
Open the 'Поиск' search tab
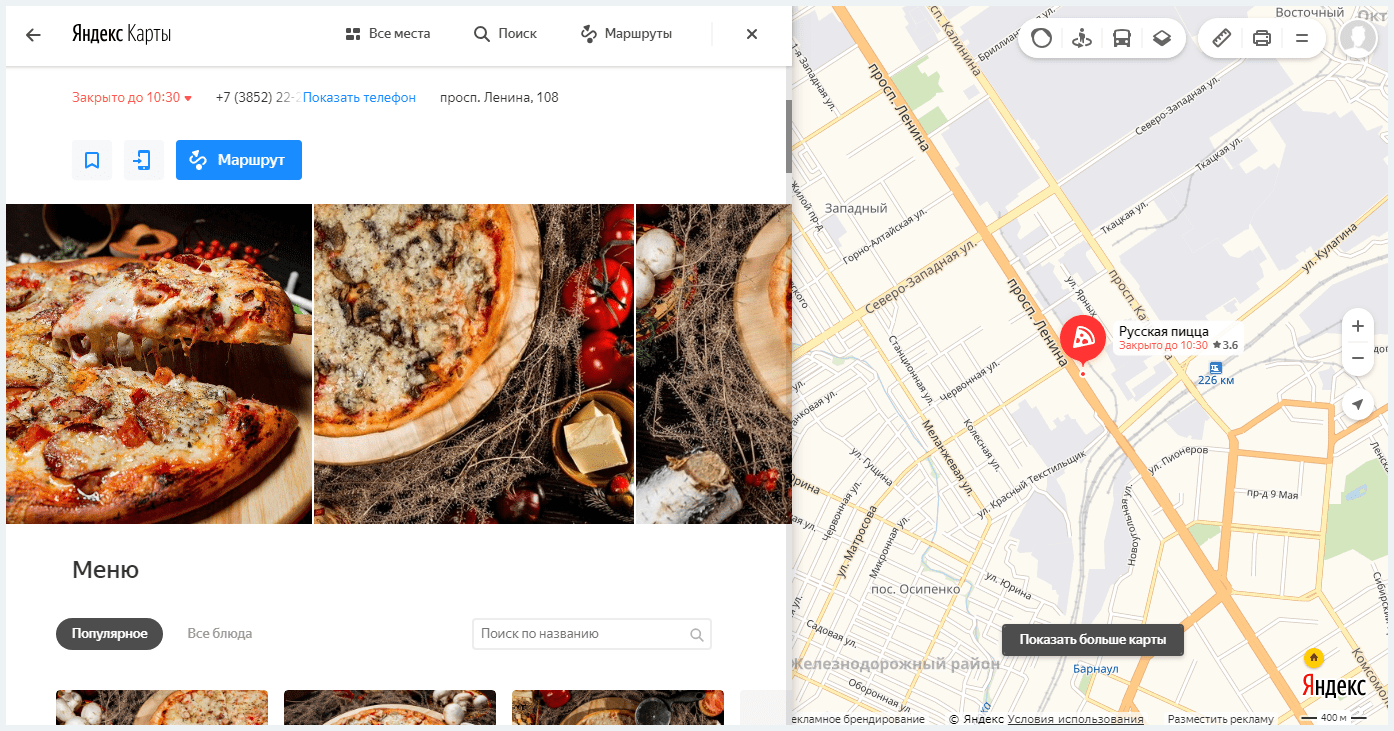505,34
